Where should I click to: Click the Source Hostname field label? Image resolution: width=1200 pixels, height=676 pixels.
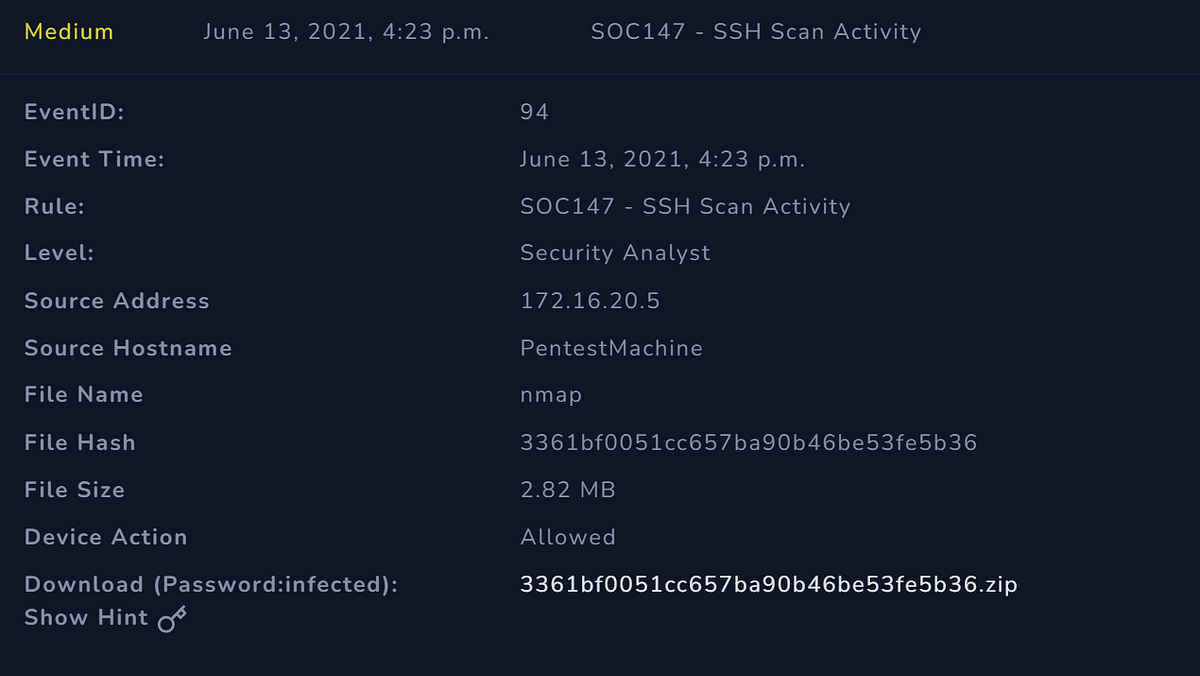point(128,348)
